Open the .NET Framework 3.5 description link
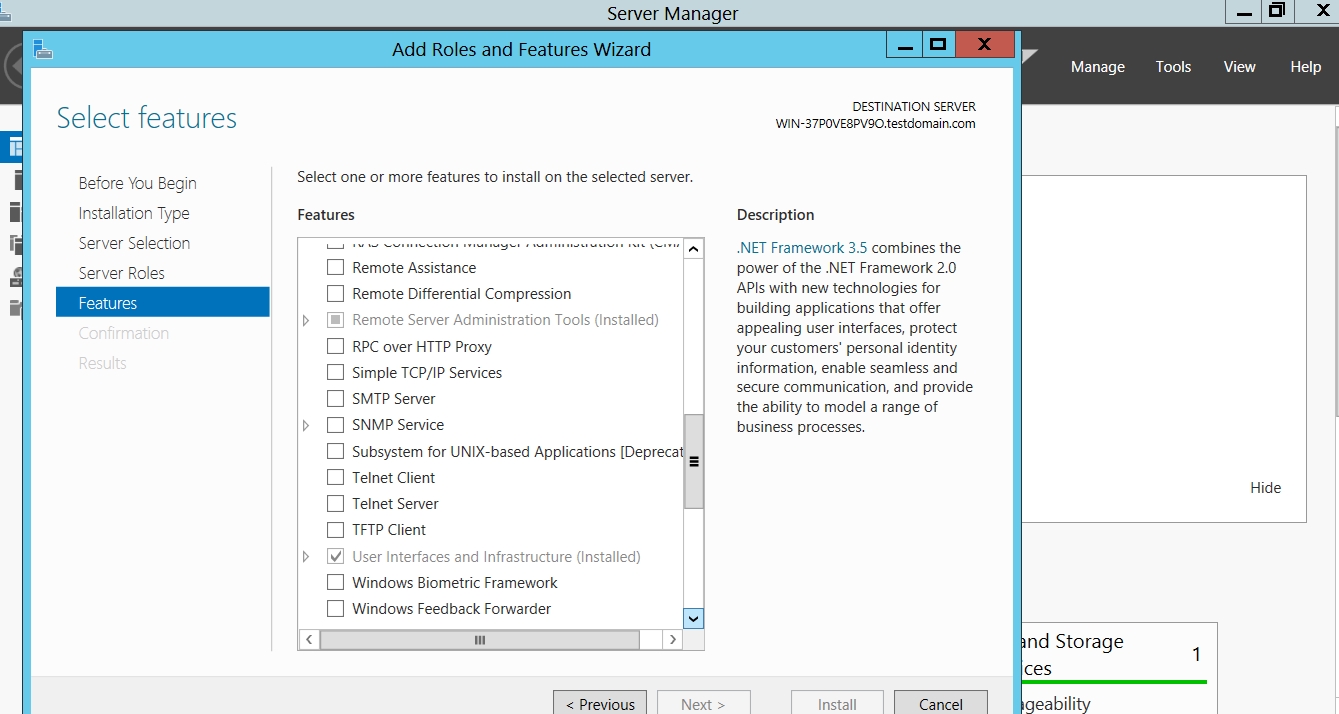 pyautogui.click(x=802, y=248)
